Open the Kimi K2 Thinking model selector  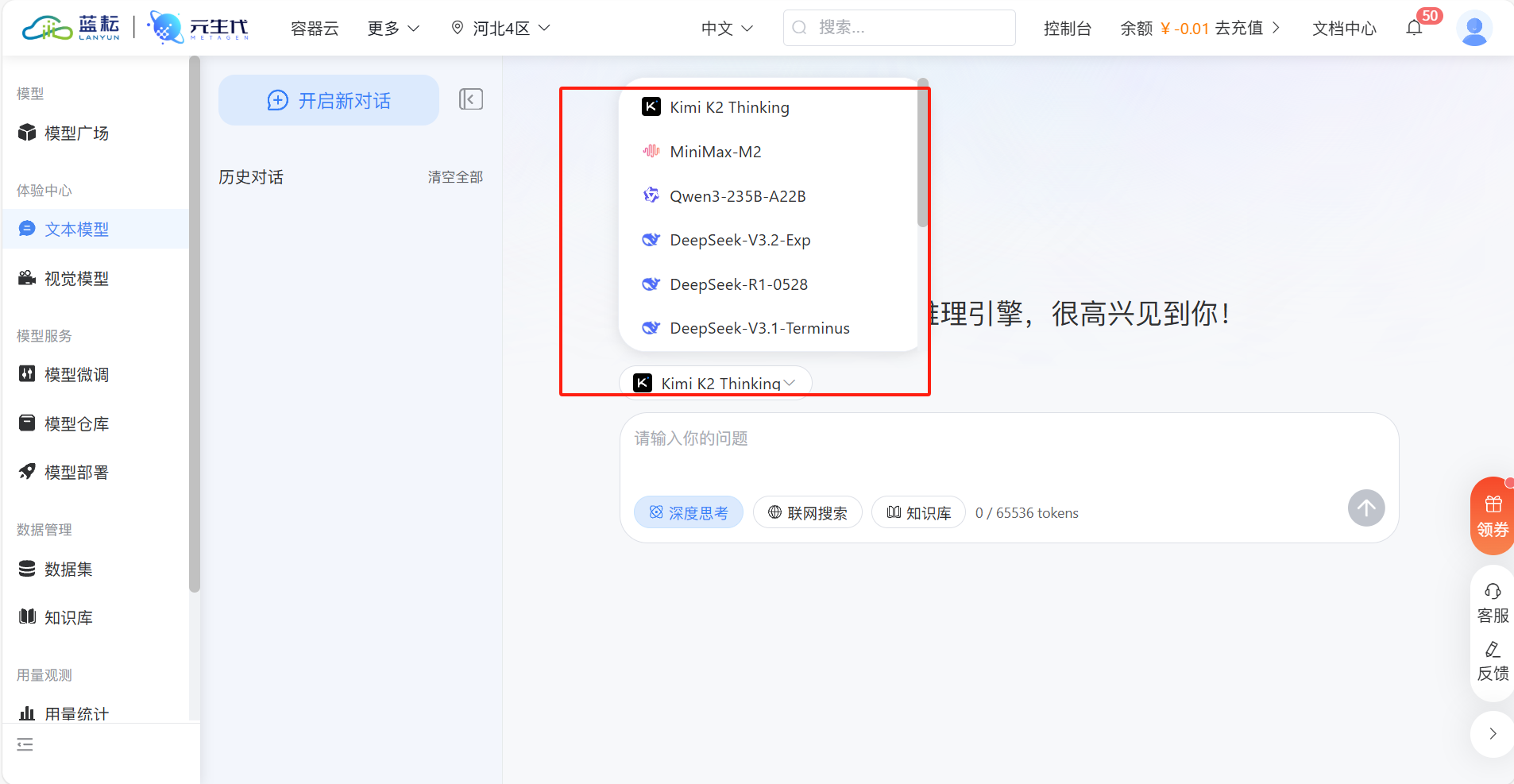(x=715, y=383)
